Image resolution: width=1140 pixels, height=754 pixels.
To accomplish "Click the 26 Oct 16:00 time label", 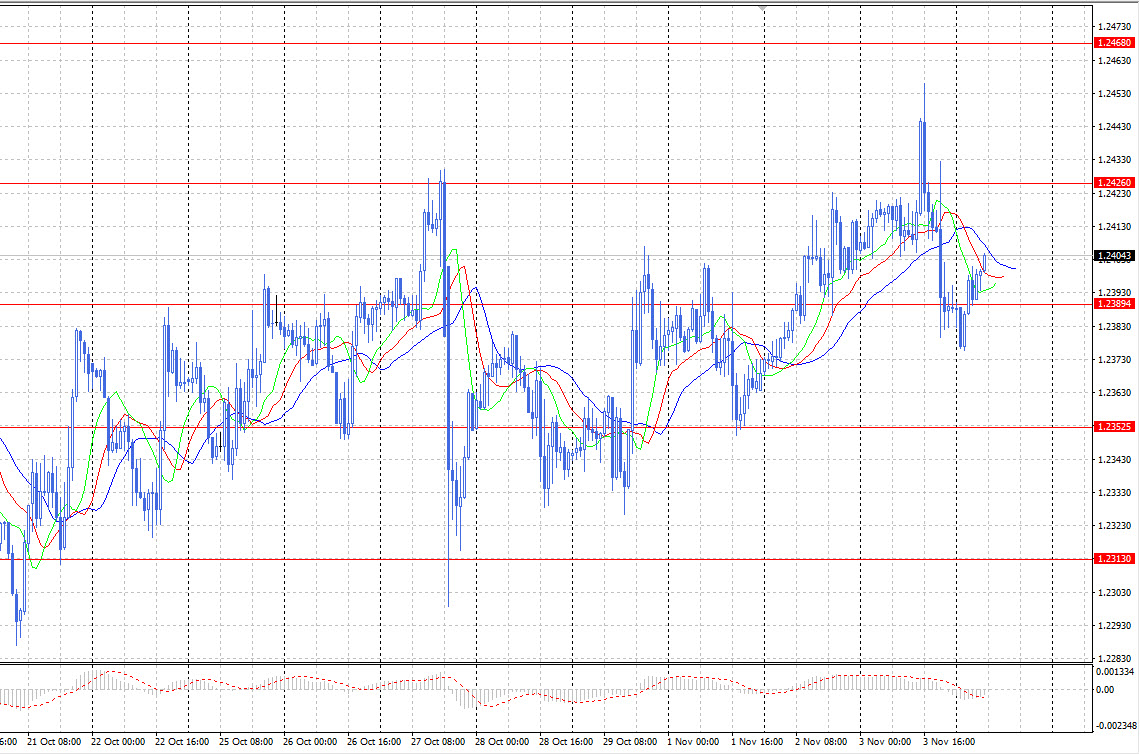I will pos(374,742).
